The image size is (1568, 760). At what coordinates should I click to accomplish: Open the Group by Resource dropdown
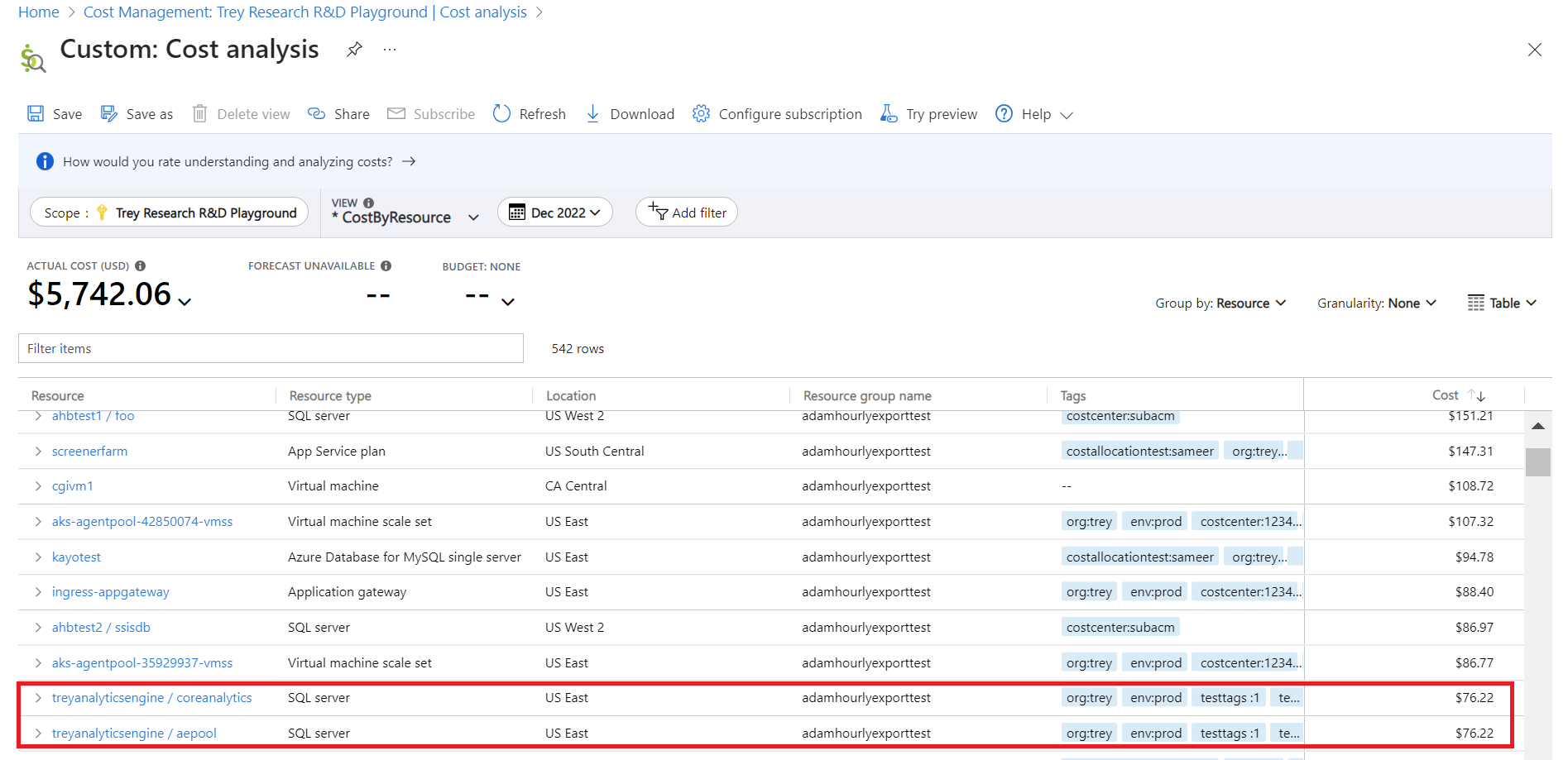pos(1220,304)
